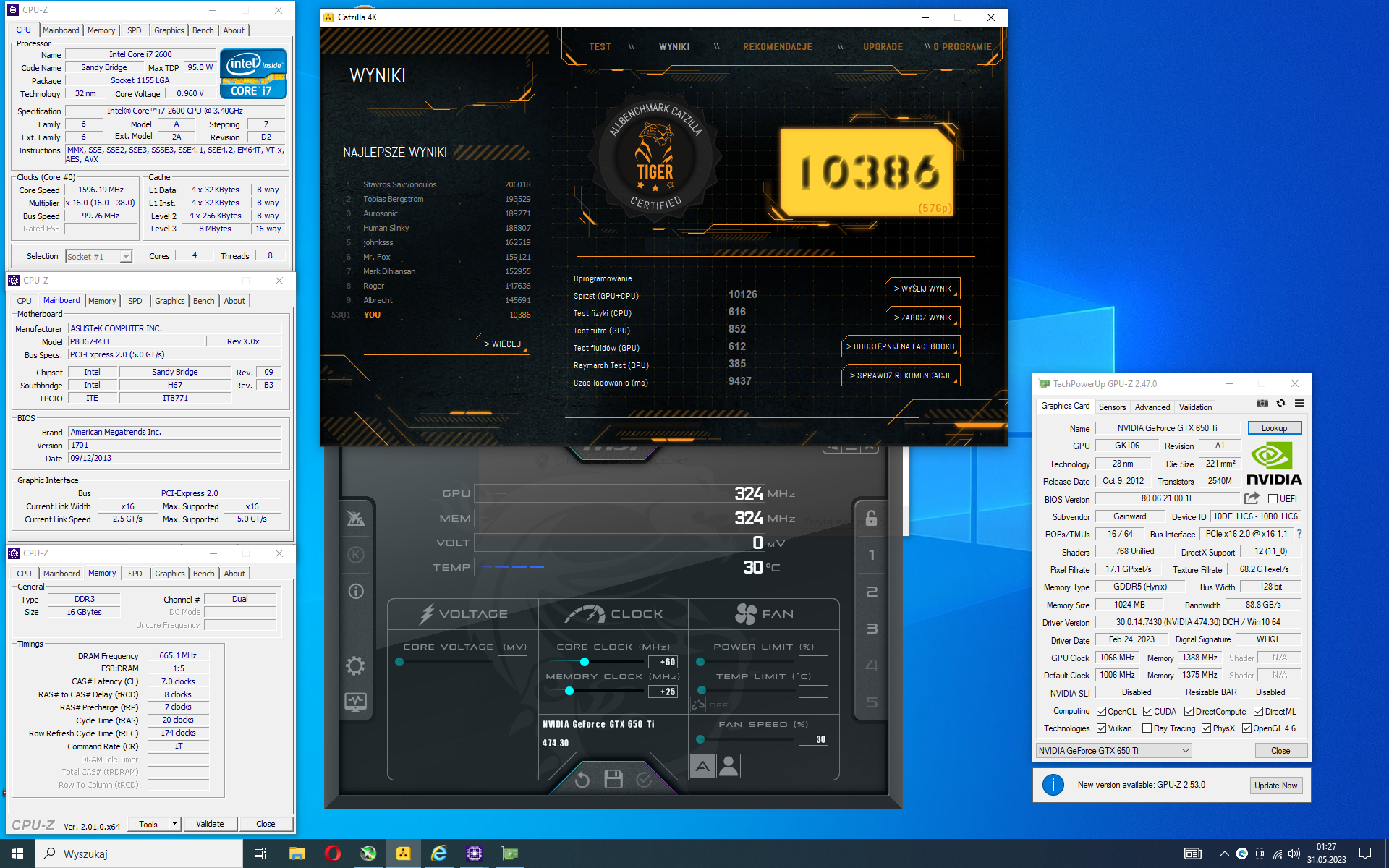Open GPU selection dropdown in GPU-Z

pos(1113,751)
